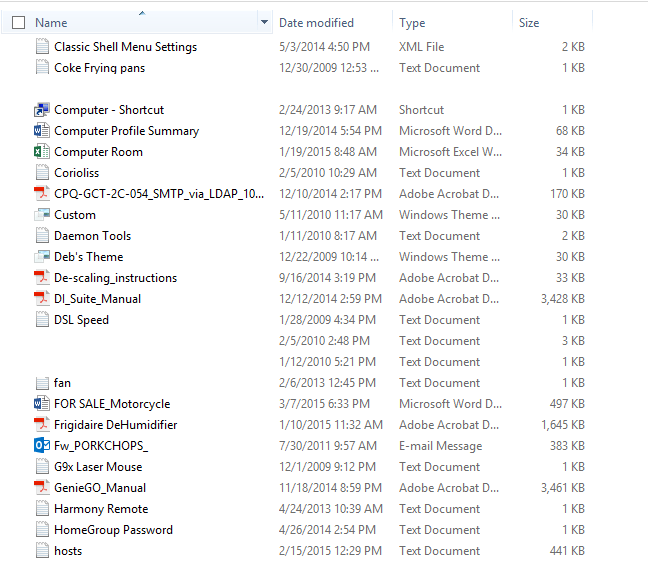Click the Excel icon next to Computer Room
The height and width of the screenshot is (565, 648).
[41, 152]
